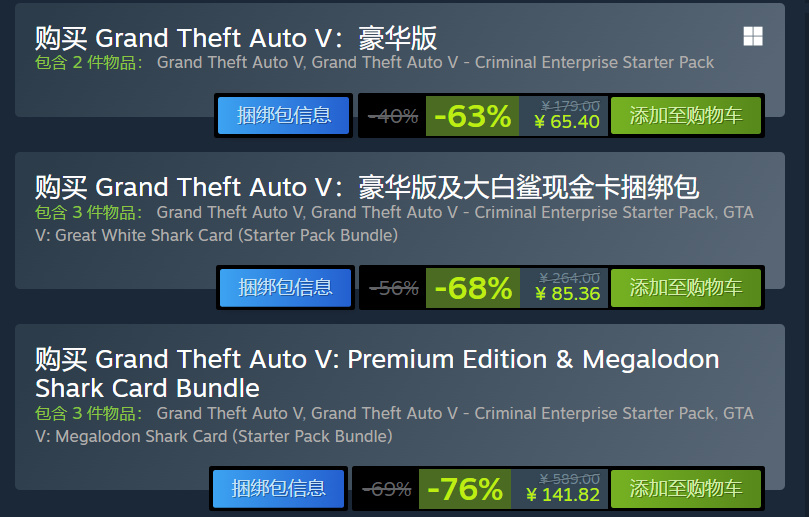Viewport: 809px width, 517px height.
Task: Open bundle info for 大白鲨现金卡捆绑包
Action: (285, 288)
